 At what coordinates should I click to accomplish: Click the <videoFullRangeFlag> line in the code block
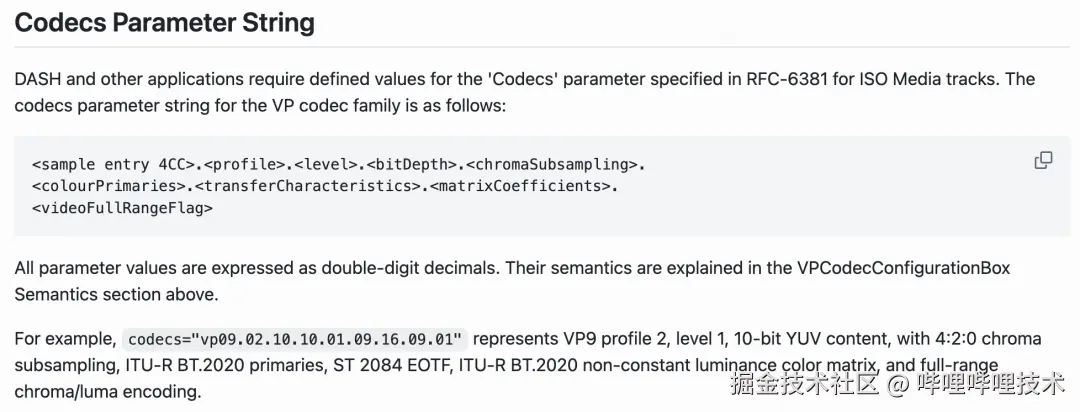[122, 208]
